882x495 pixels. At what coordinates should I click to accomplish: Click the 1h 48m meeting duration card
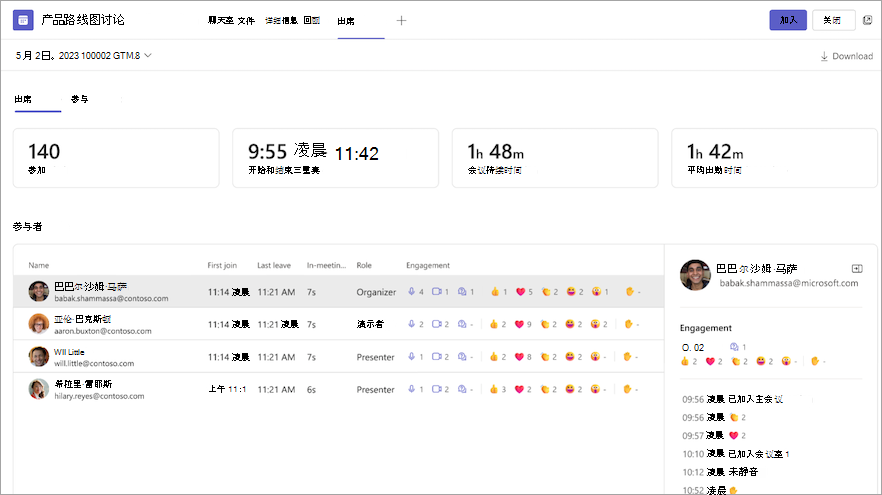[555, 158]
